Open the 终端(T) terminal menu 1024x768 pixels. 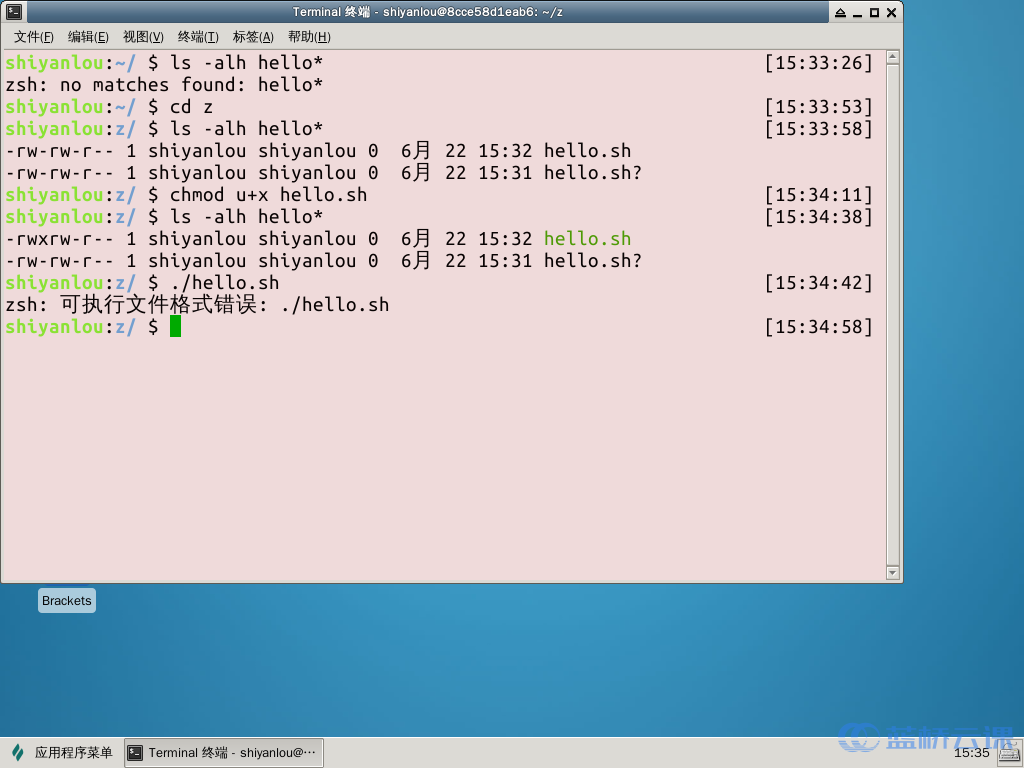tap(198, 37)
